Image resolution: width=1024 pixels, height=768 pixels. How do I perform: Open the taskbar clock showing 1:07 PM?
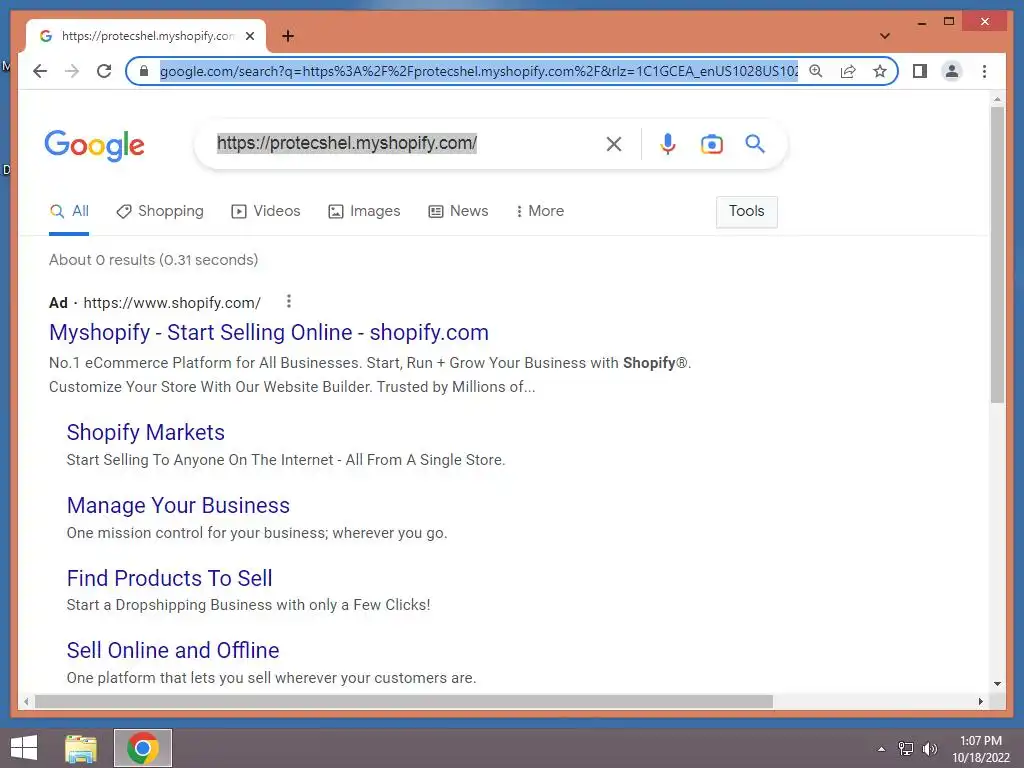pyautogui.click(x=981, y=749)
